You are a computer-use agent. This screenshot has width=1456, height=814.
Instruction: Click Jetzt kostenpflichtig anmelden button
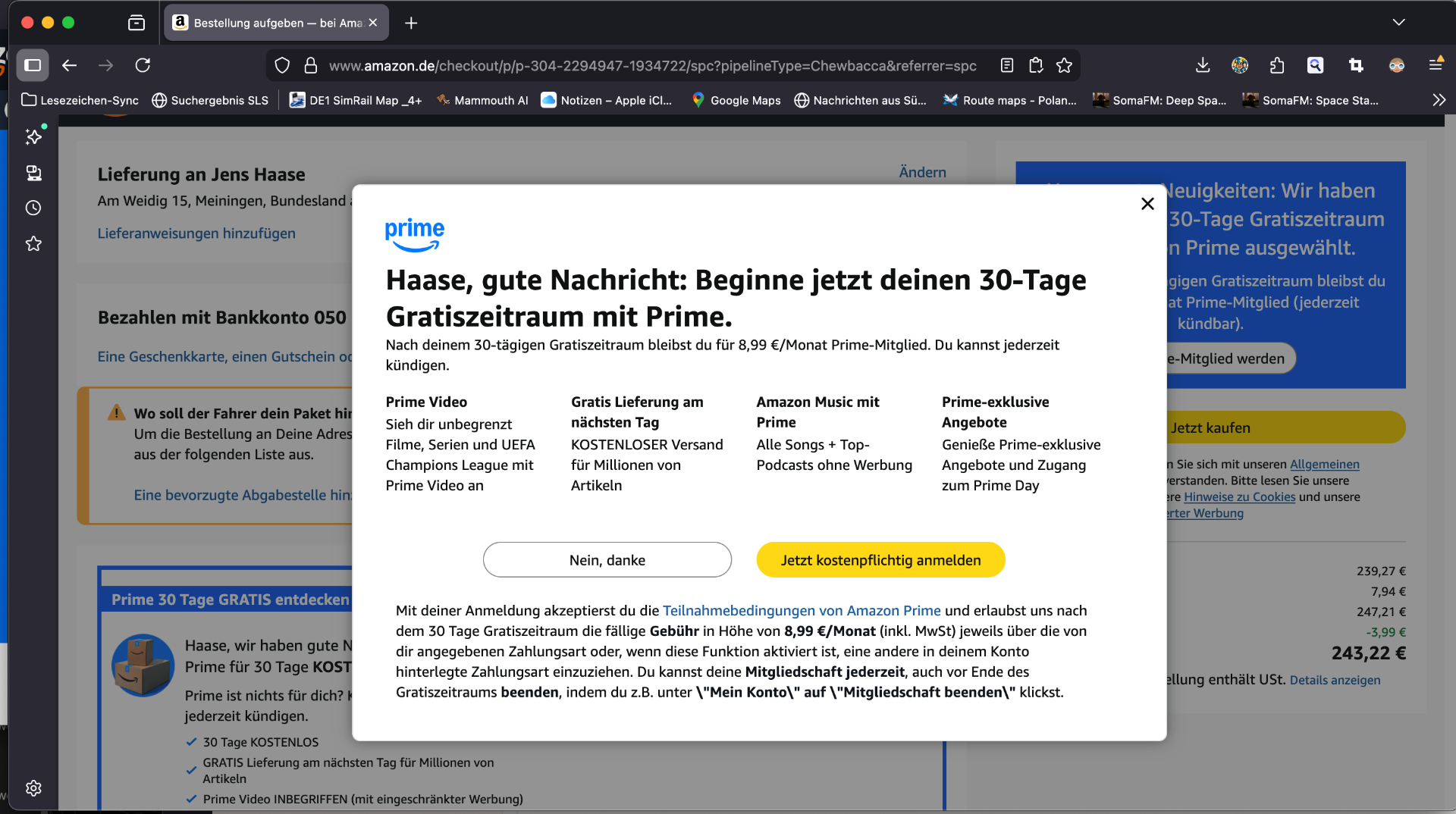tap(880, 560)
